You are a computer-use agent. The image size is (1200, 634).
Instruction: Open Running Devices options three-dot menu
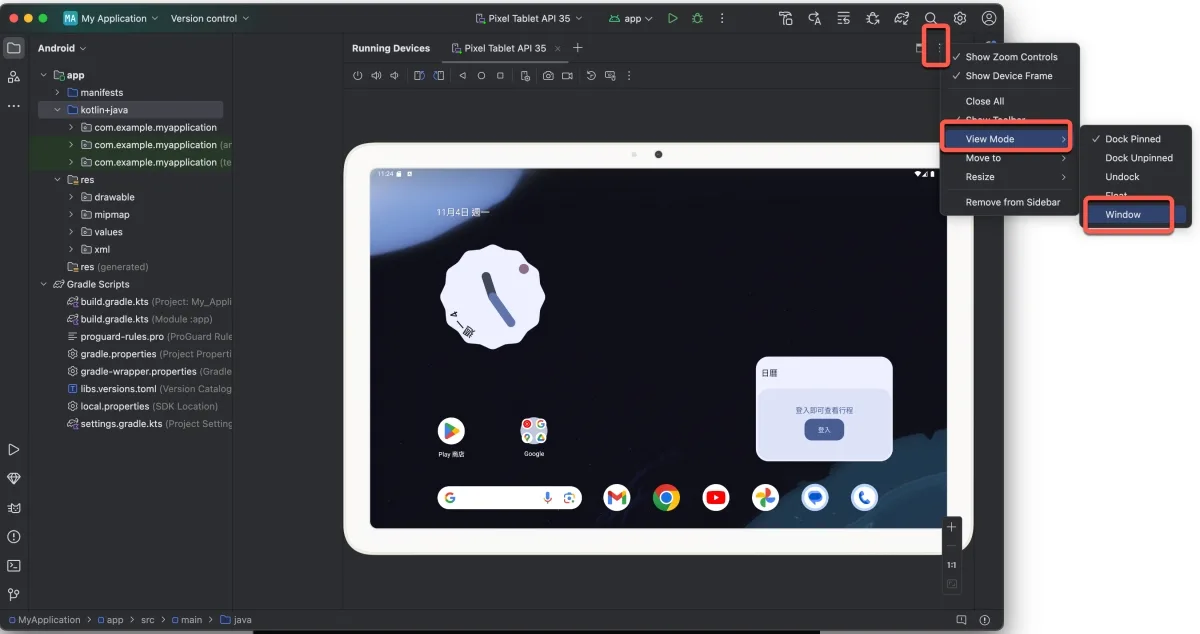click(x=939, y=47)
